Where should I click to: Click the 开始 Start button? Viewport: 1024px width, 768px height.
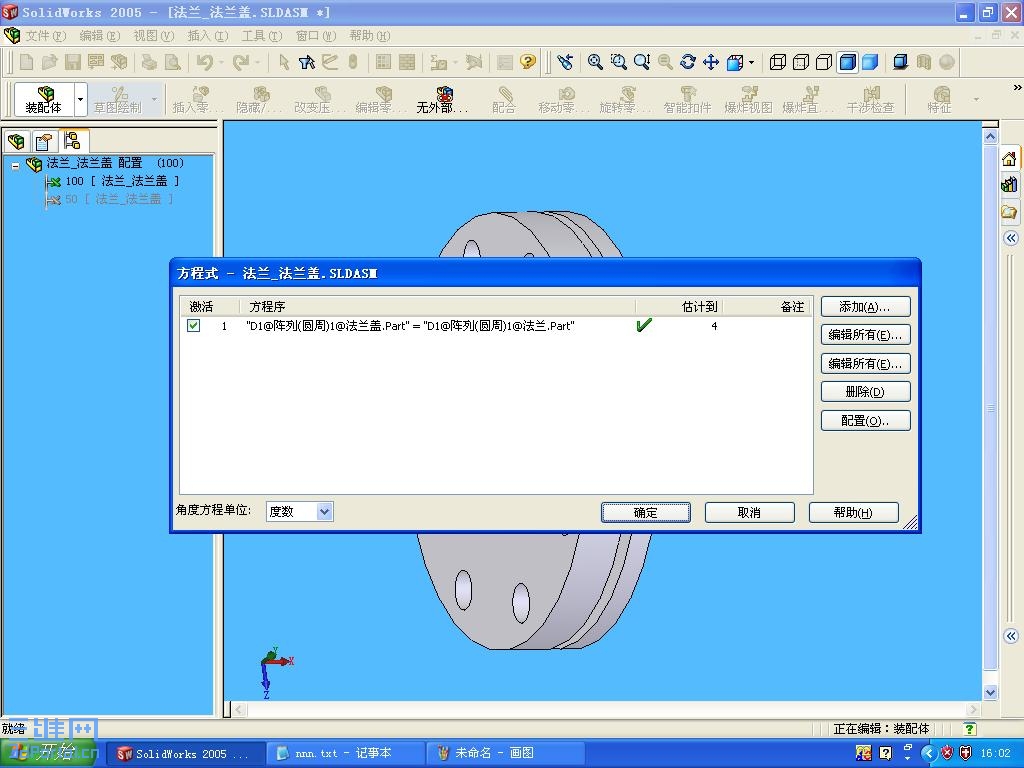[50, 753]
